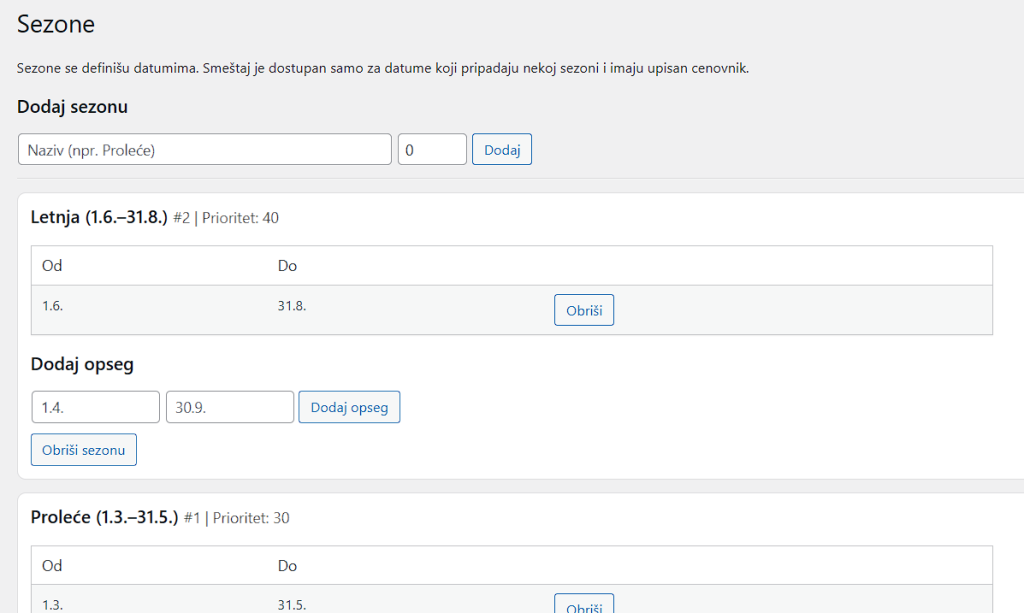Delete the 1.6.–31.8. range with Obriši

(583, 310)
